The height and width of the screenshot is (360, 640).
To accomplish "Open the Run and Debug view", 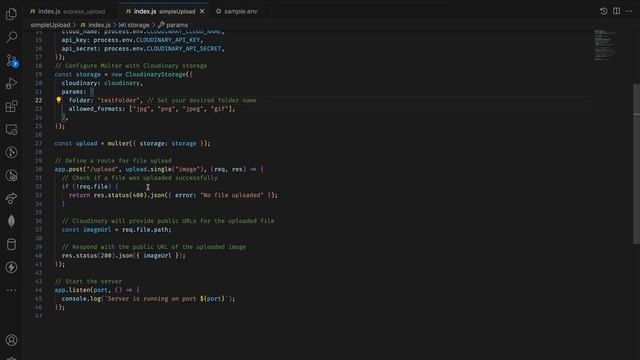I will [x=11, y=83].
